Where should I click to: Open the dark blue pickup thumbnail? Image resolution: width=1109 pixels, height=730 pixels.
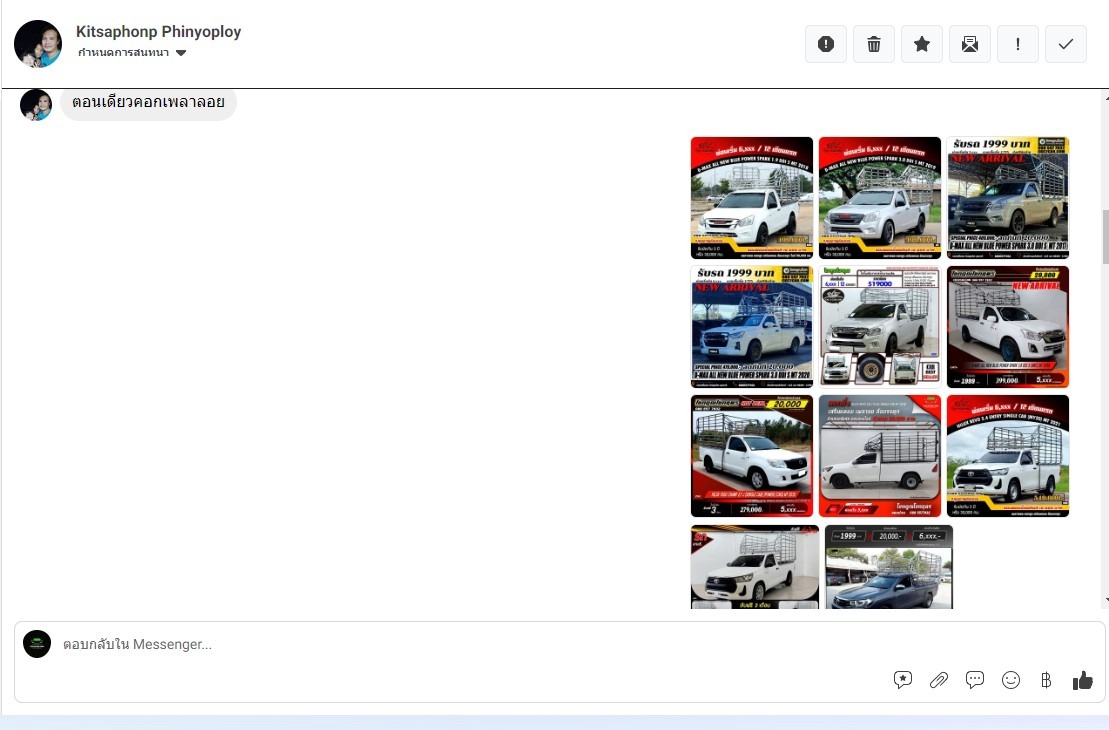pos(889,567)
